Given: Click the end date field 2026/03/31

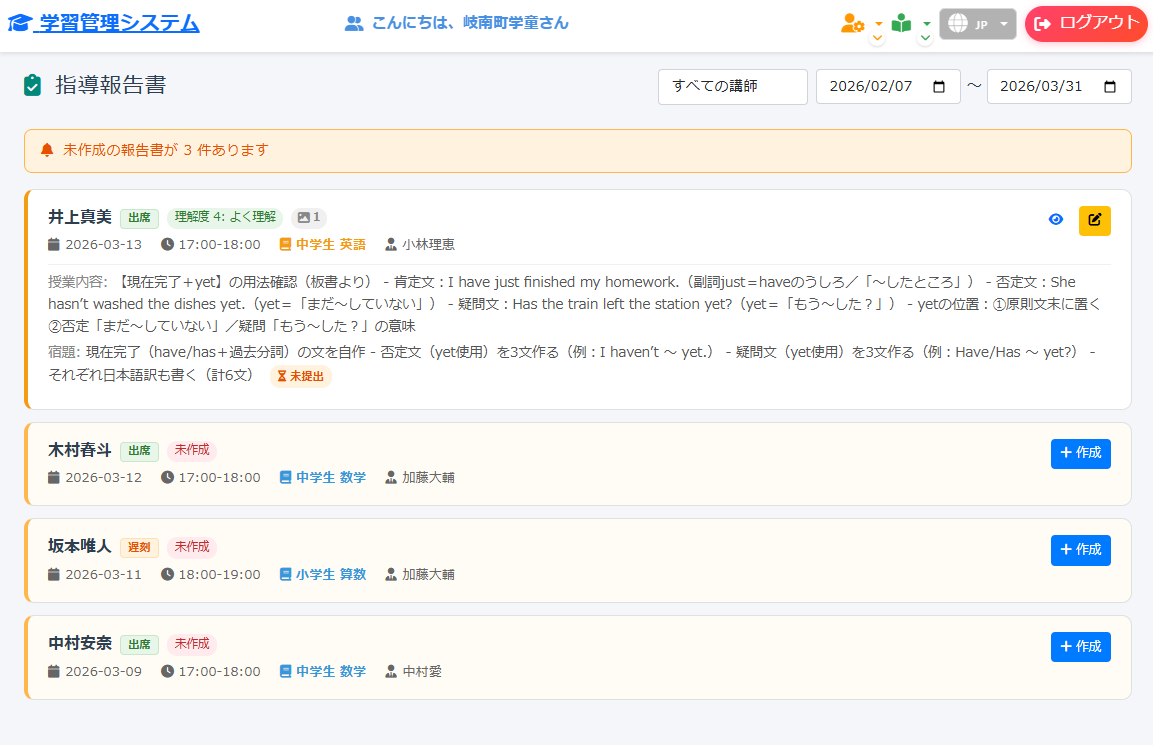Looking at the screenshot, I should pos(1058,87).
